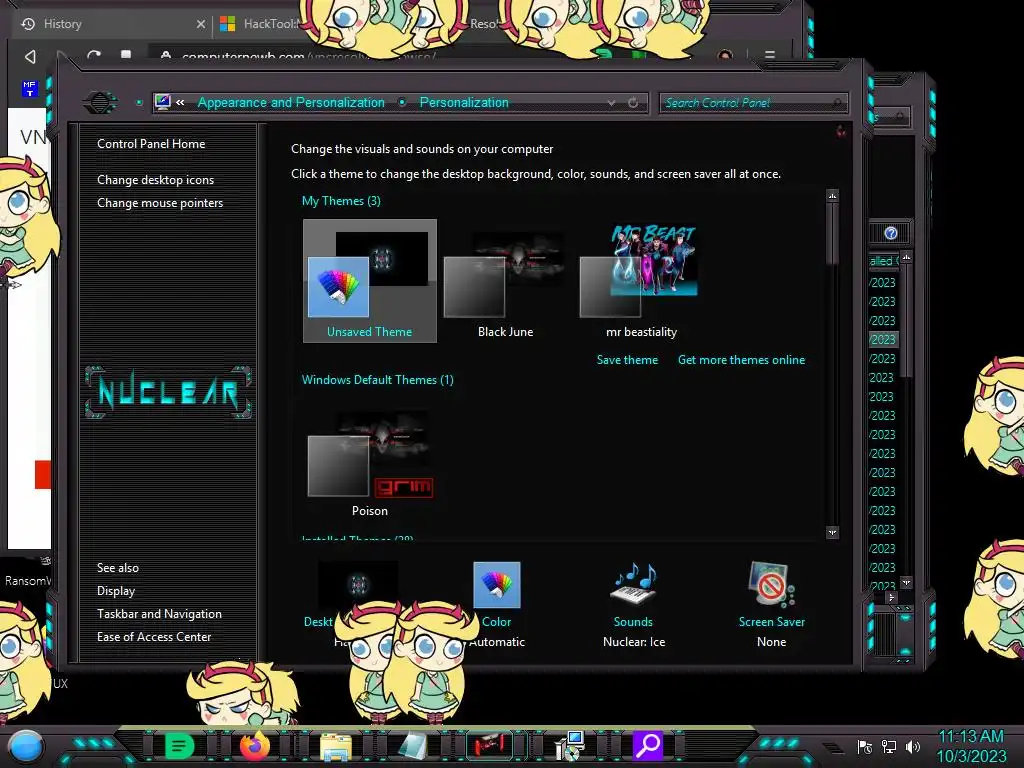Click the red spaceship taskbar icon
This screenshot has width=1024, height=768.
click(x=490, y=745)
